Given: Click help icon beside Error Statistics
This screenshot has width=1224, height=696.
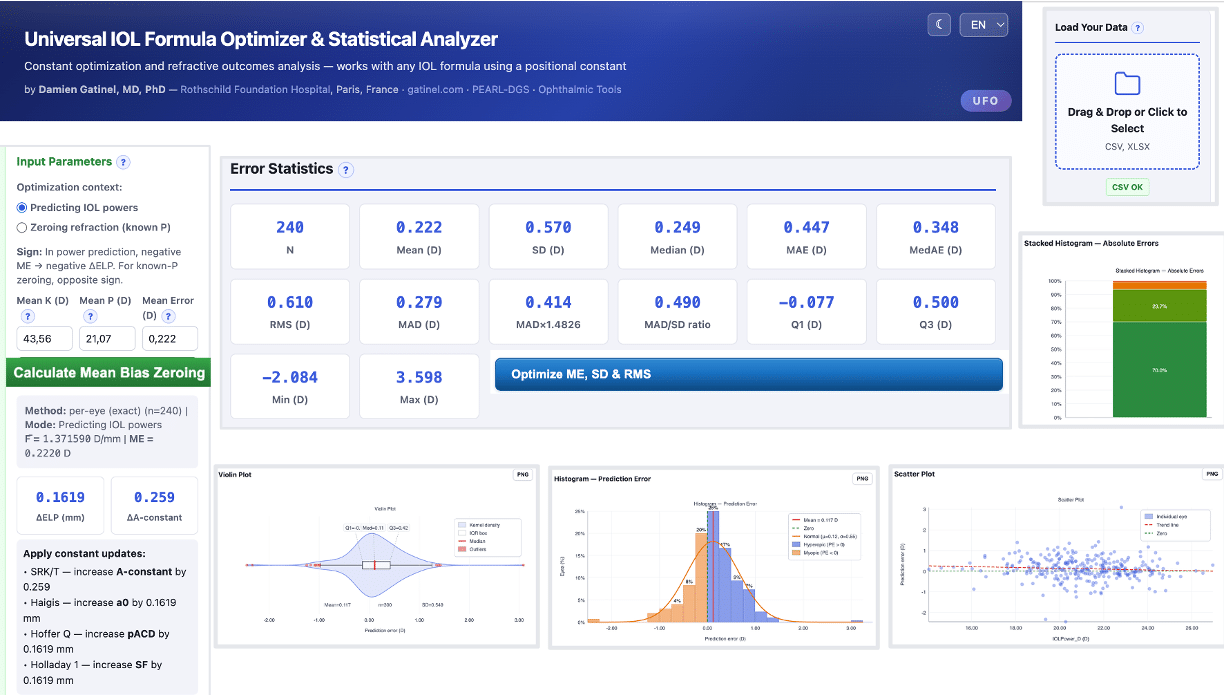Looking at the screenshot, I should click(x=346, y=170).
